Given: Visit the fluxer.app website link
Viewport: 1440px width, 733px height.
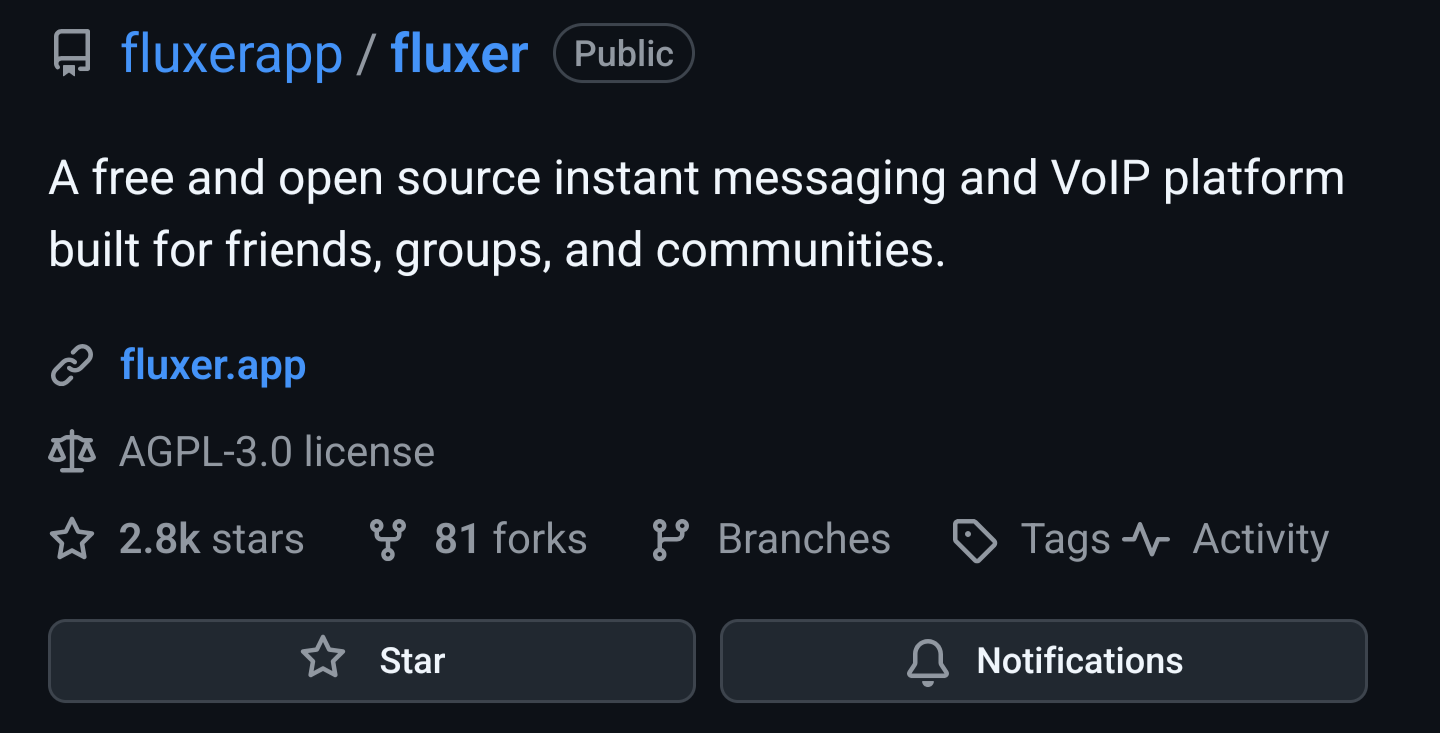Looking at the screenshot, I should click(x=213, y=366).
